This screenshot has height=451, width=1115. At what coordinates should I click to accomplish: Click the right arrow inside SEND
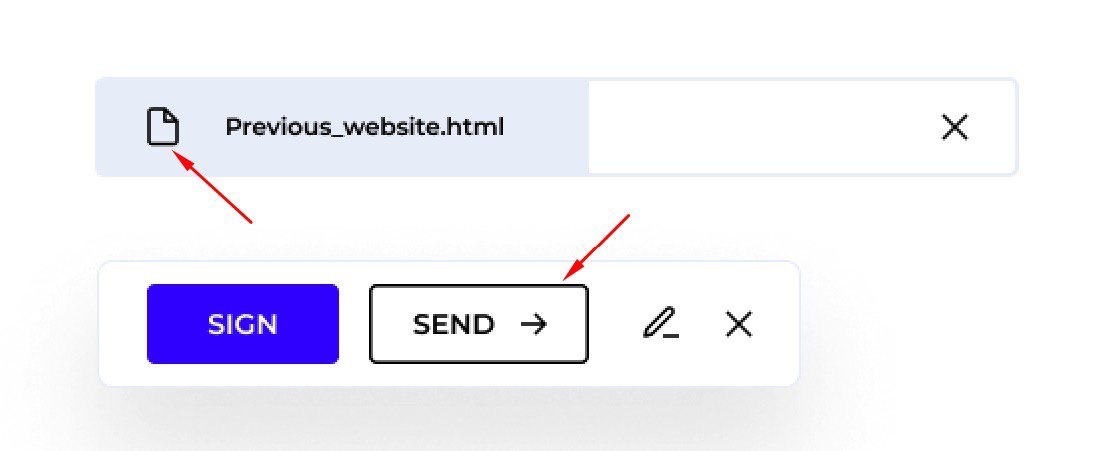click(x=533, y=324)
